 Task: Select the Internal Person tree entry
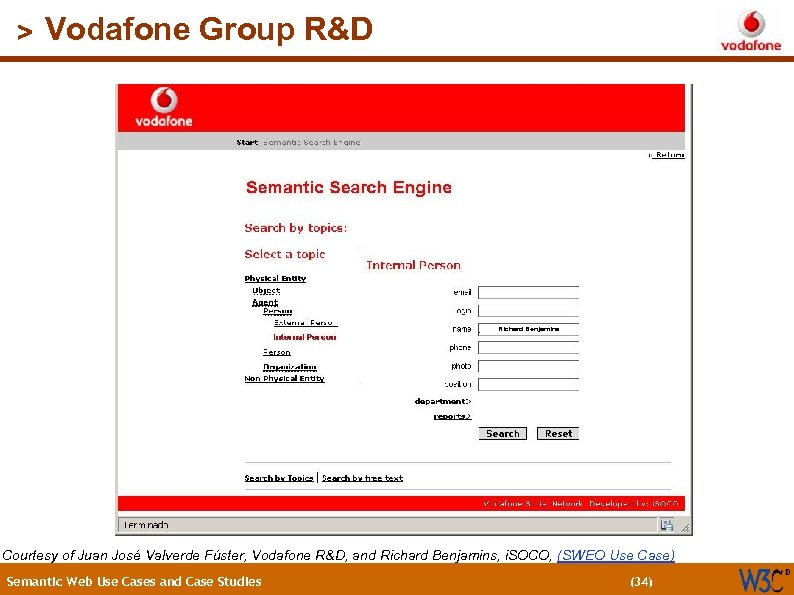point(305,337)
